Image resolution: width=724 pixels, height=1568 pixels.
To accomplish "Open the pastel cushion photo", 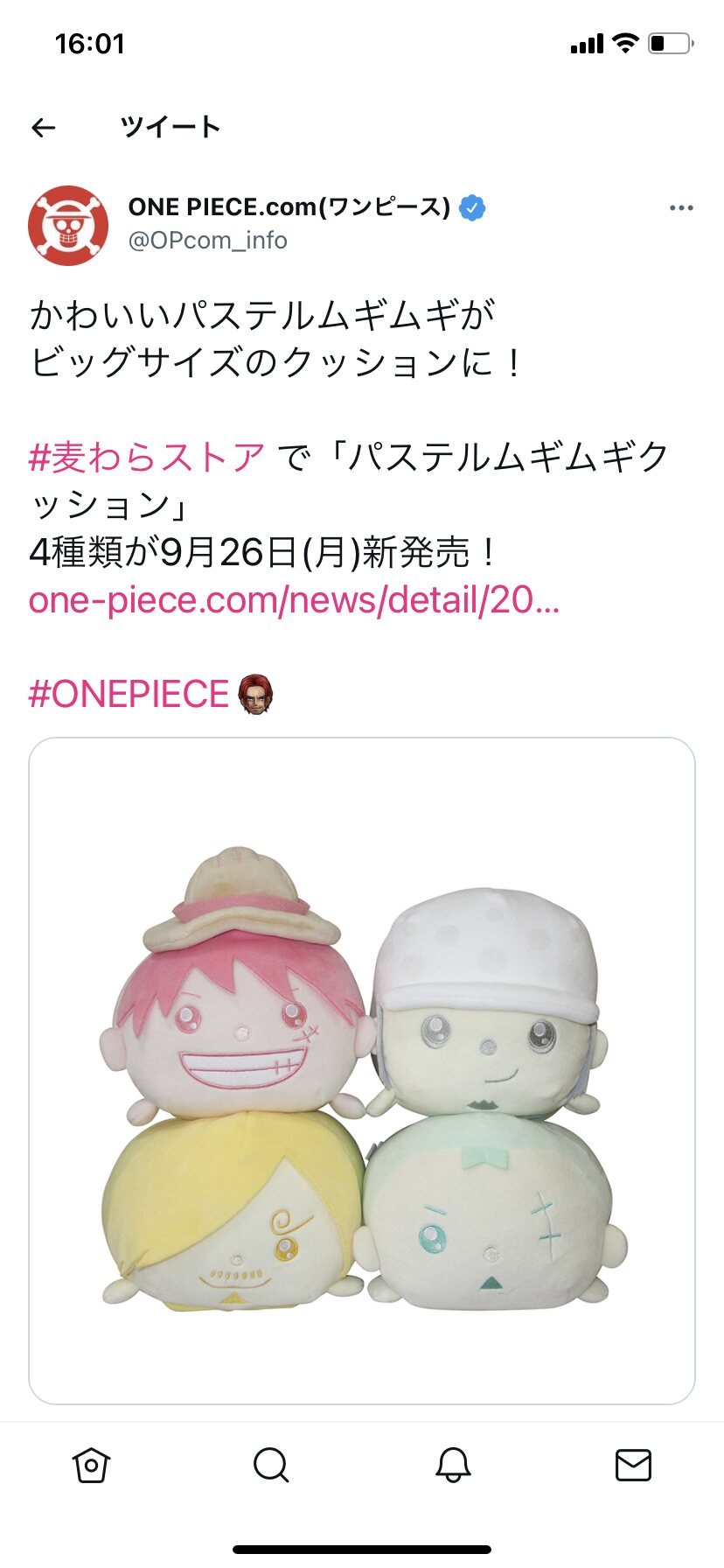I will 362,1071.
